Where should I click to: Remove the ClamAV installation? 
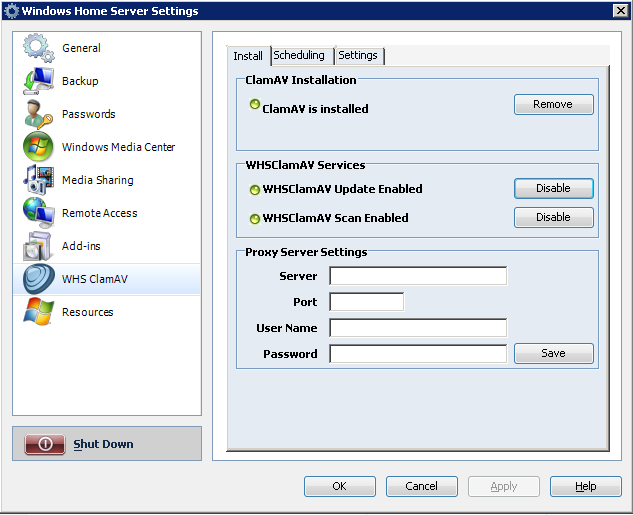click(x=553, y=105)
